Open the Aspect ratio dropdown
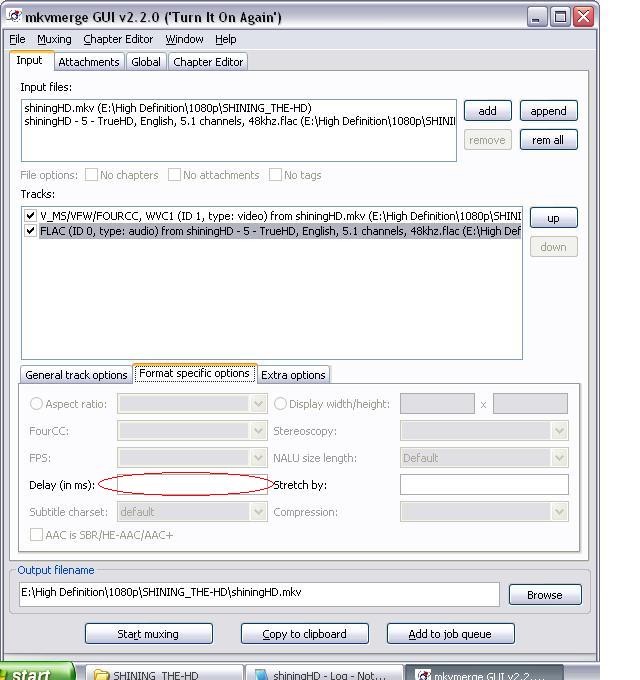Screen dimensions: 640x680 click(192, 404)
